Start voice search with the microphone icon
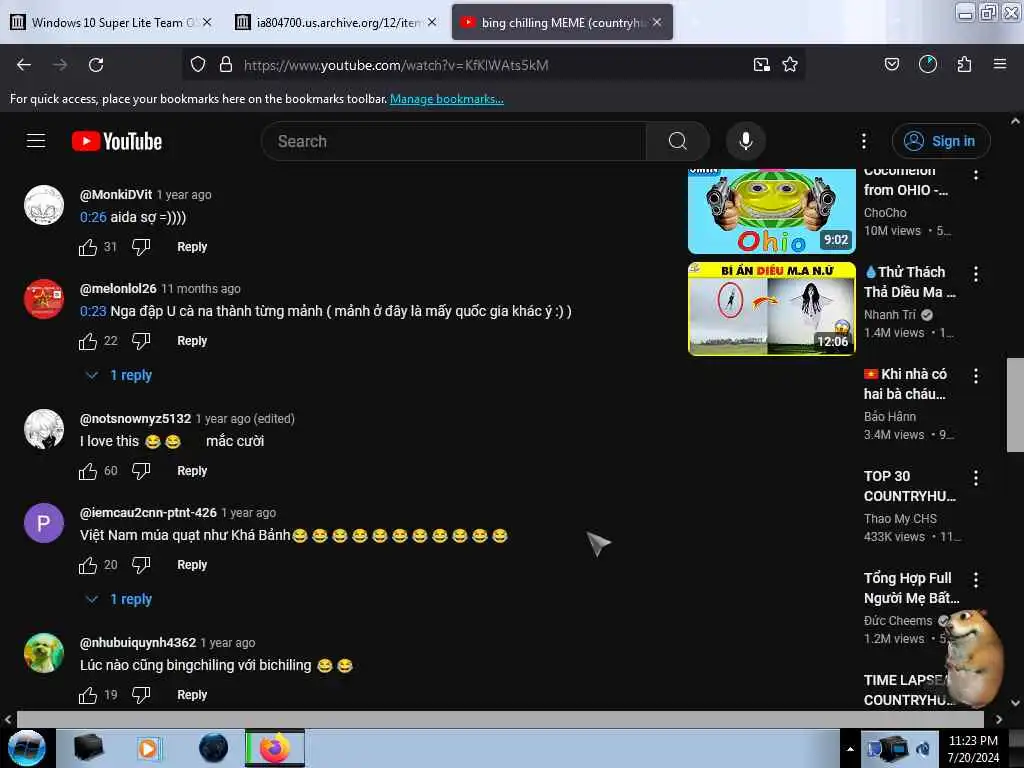The image size is (1024, 768). (x=746, y=141)
